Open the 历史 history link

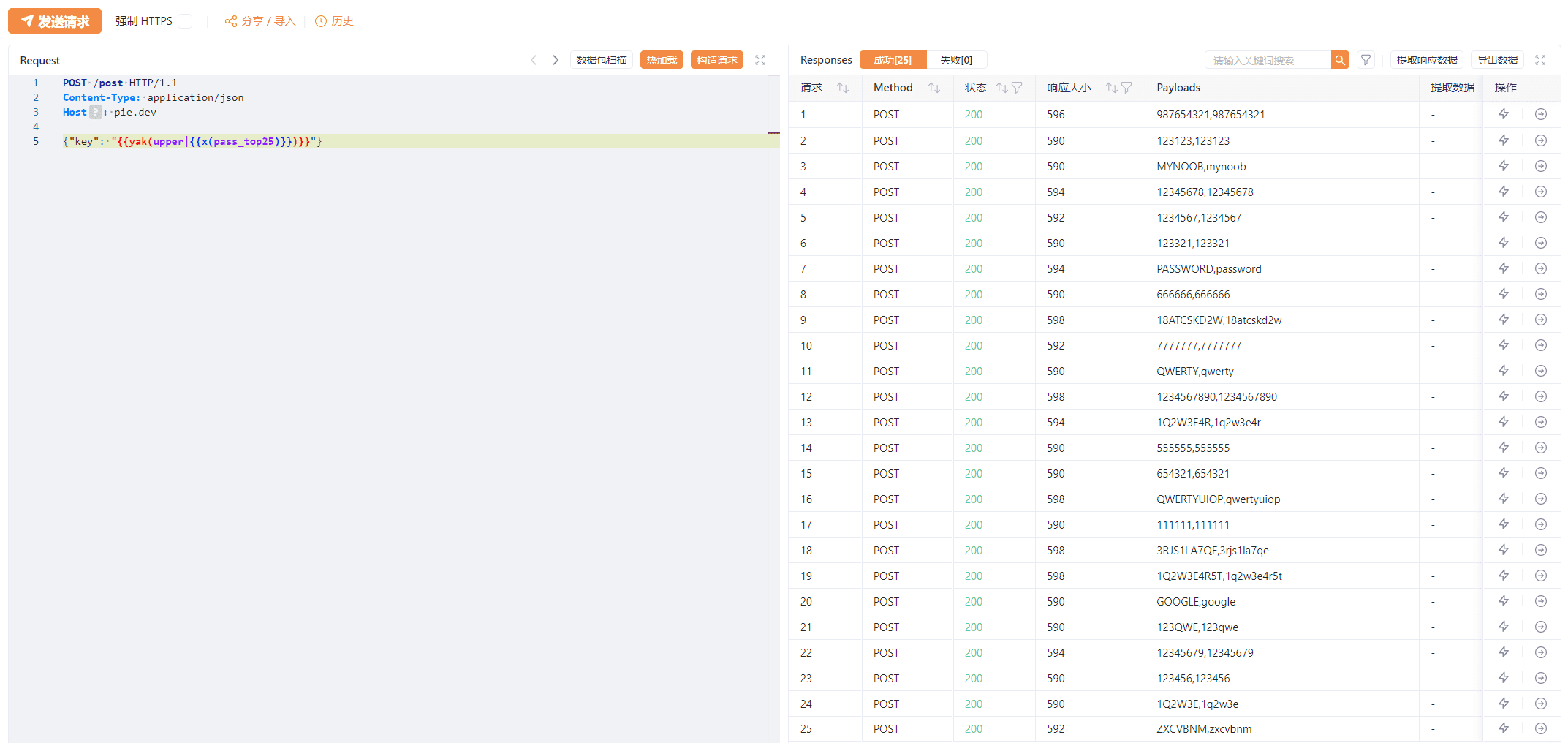pos(335,21)
